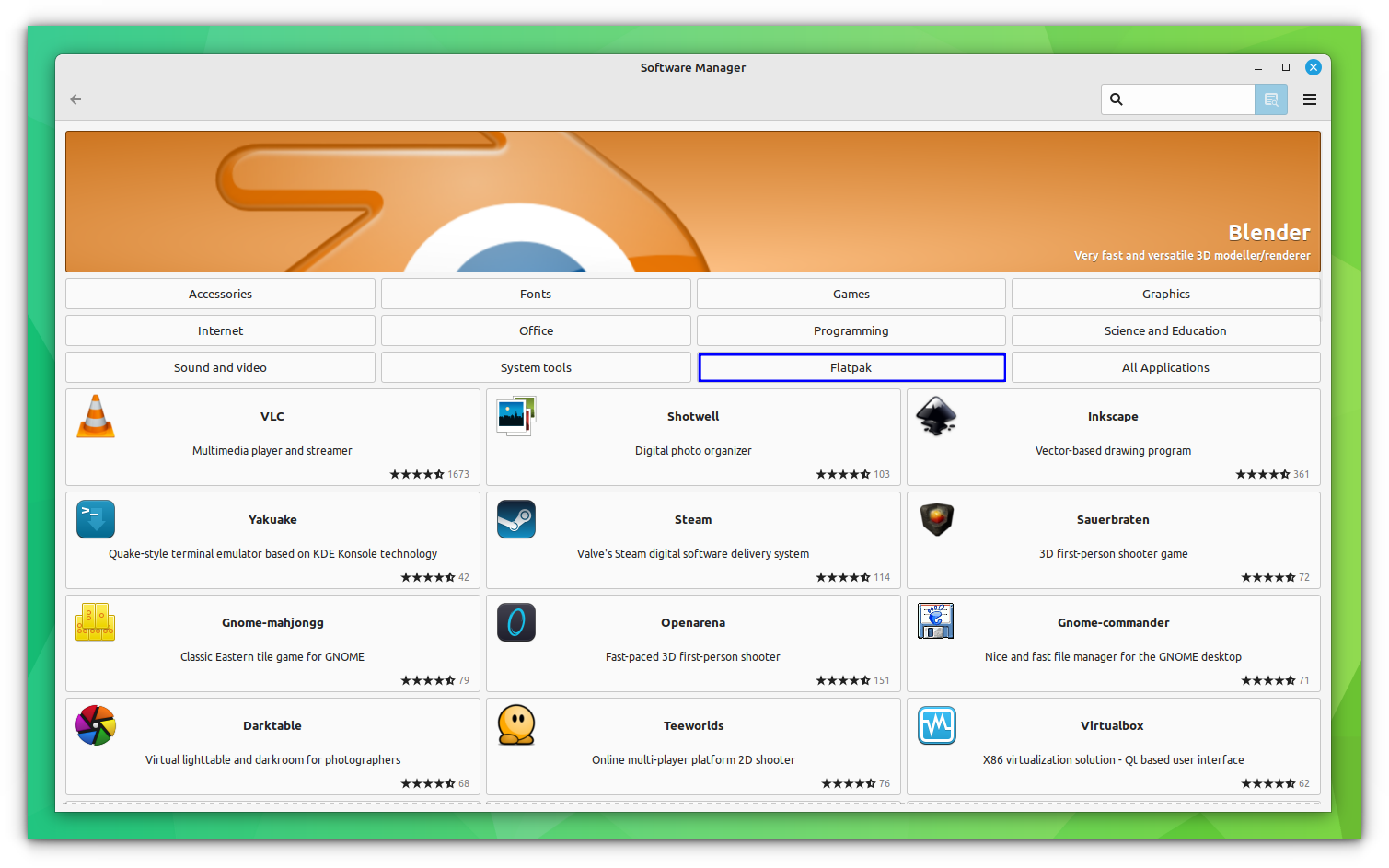This screenshot has height=868, width=1389.
Task: Open Virtualbox using its icon
Action: tap(936, 725)
